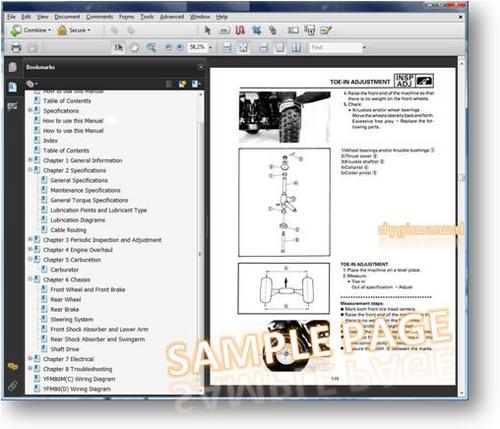
Task: Expand Chapter 8 Troubleshooting
Action: 30,368
